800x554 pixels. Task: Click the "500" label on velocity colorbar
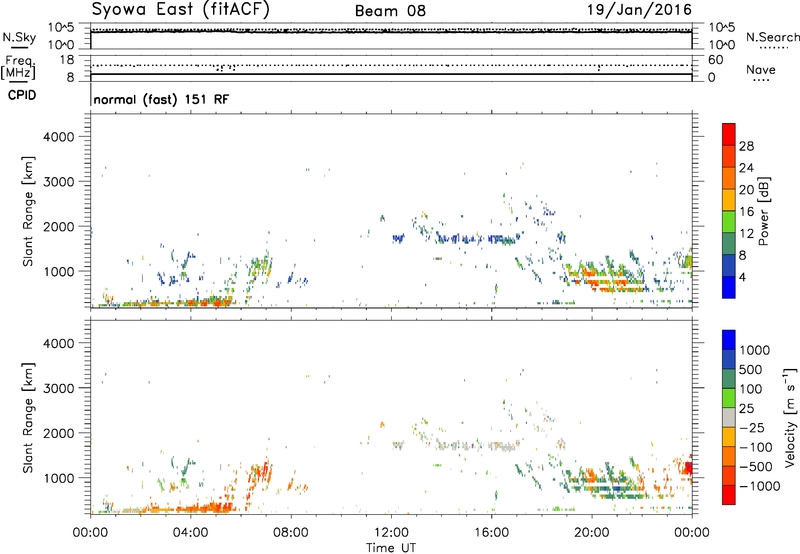coord(753,369)
